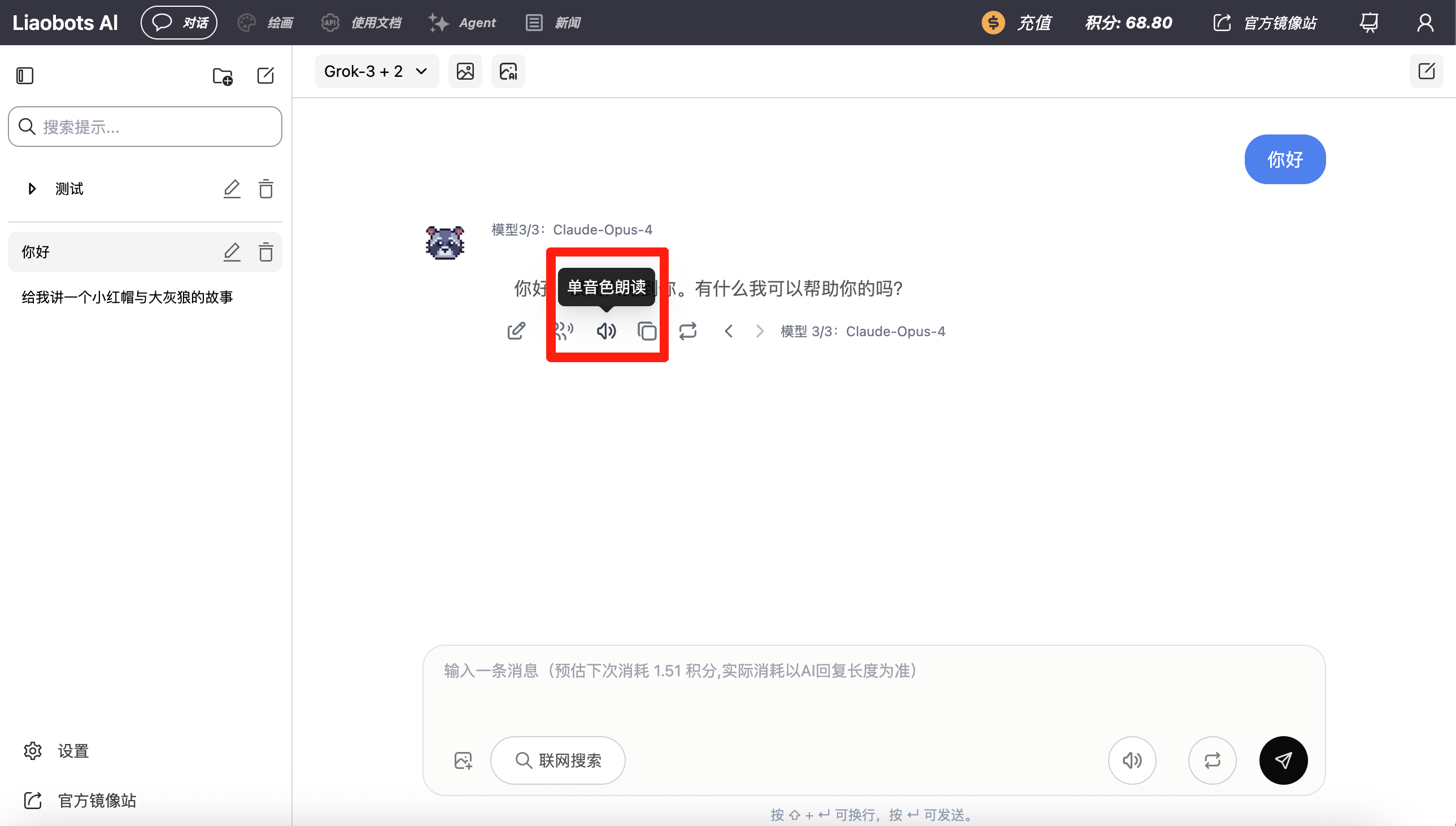
Task: Delete the 你好 conversation
Action: click(266, 252)
